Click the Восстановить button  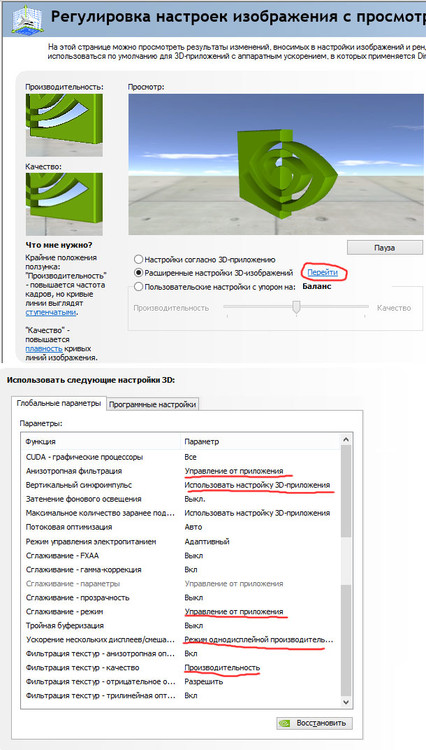pos(314,723)
